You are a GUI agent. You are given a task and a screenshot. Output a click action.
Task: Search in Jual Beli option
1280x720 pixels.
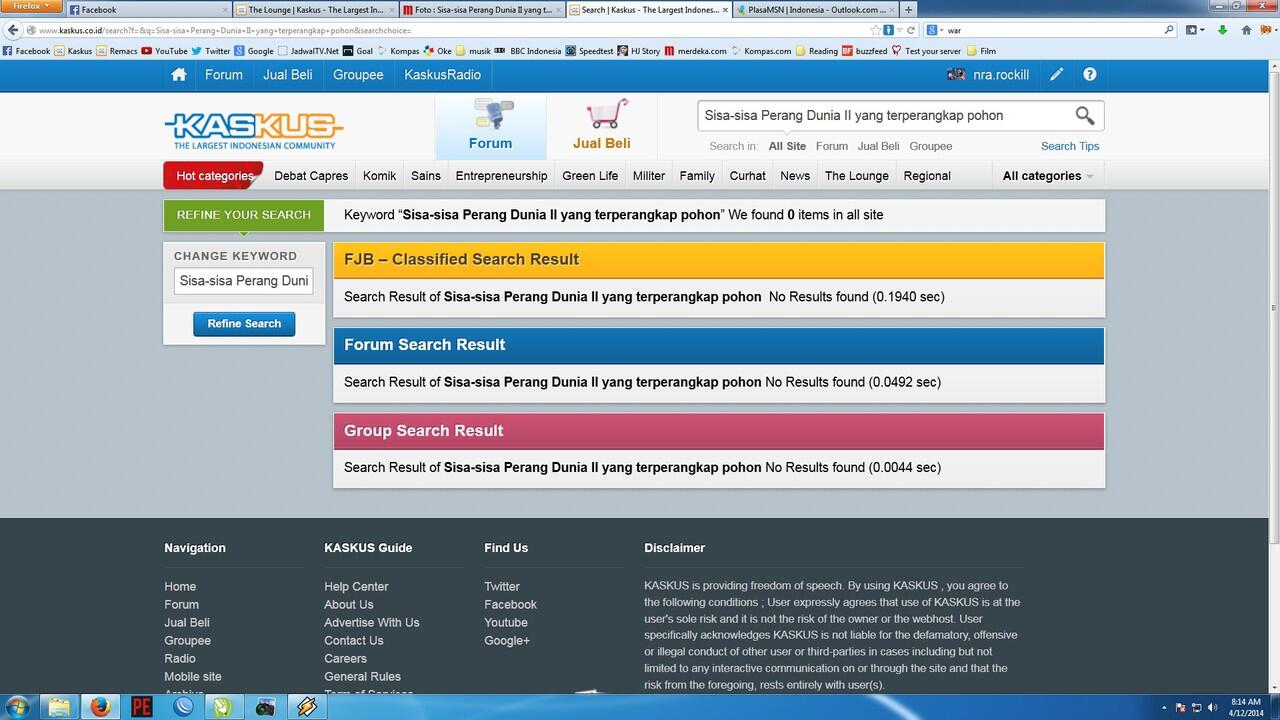tap(878, 146)
